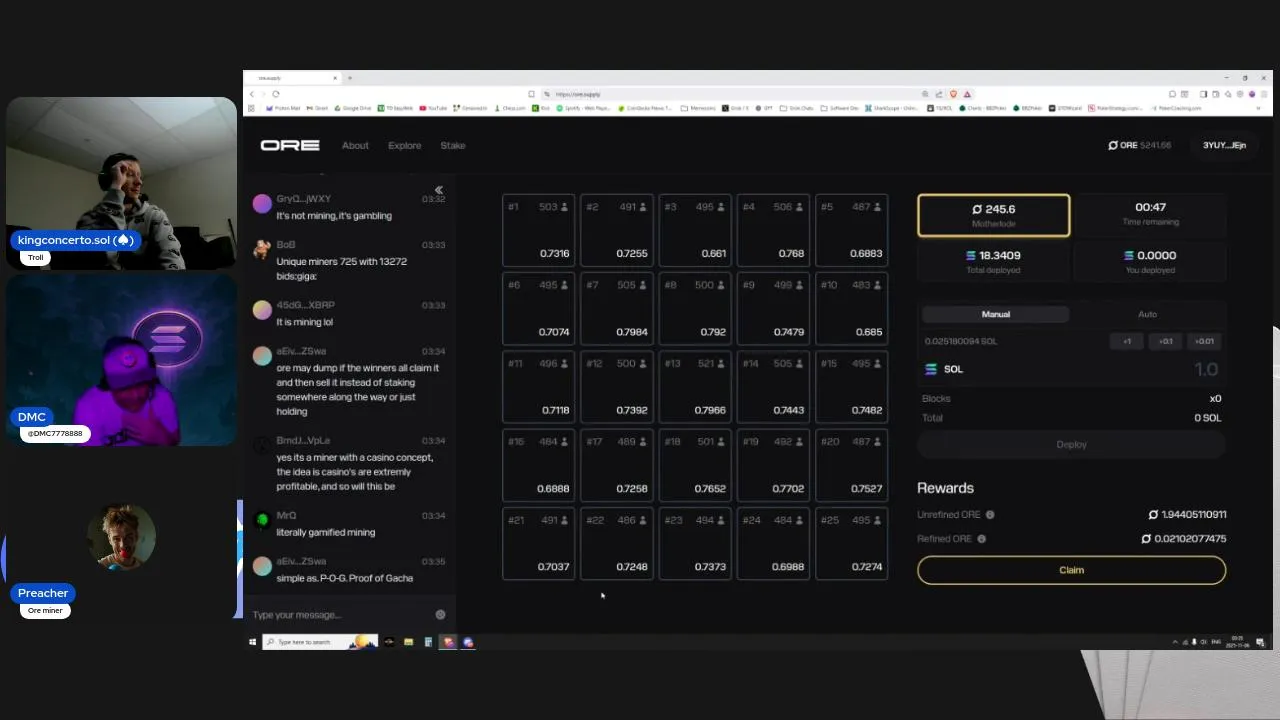
Task: Open the About page
Action: [355, 145]
